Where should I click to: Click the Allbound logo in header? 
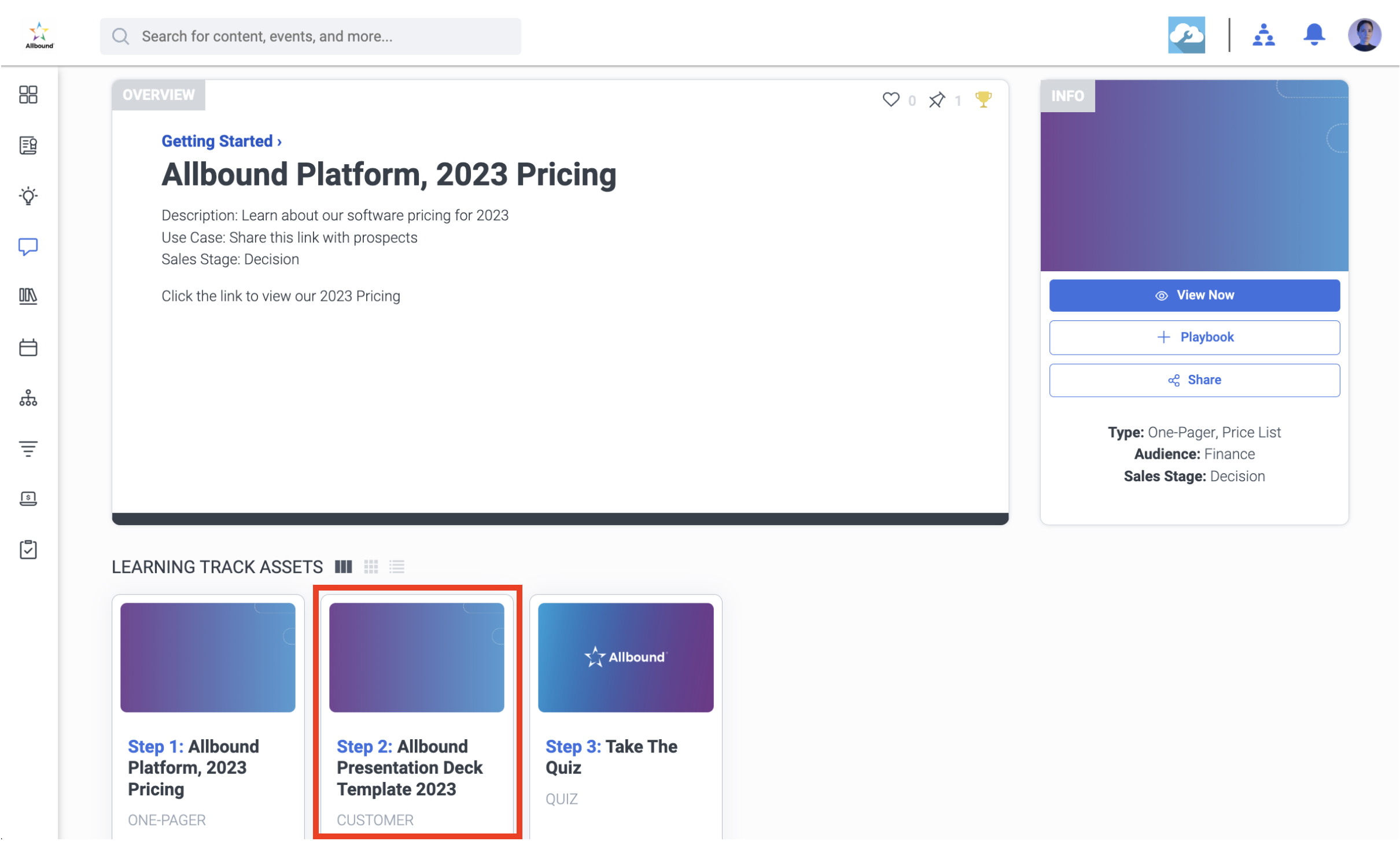pos(39,36)
